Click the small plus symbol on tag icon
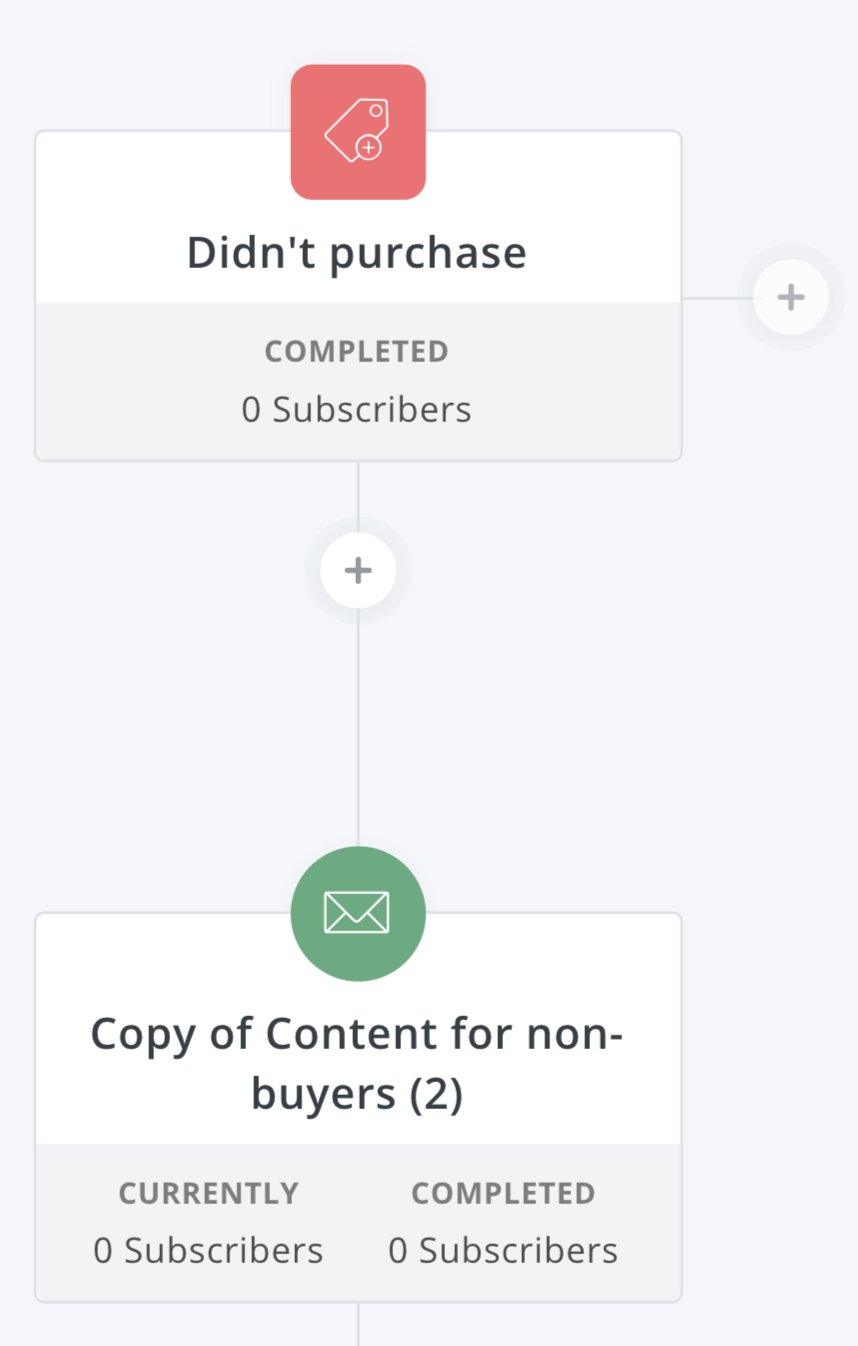Viewport: 858px width, 1346px height. click(x=369, y=148)
